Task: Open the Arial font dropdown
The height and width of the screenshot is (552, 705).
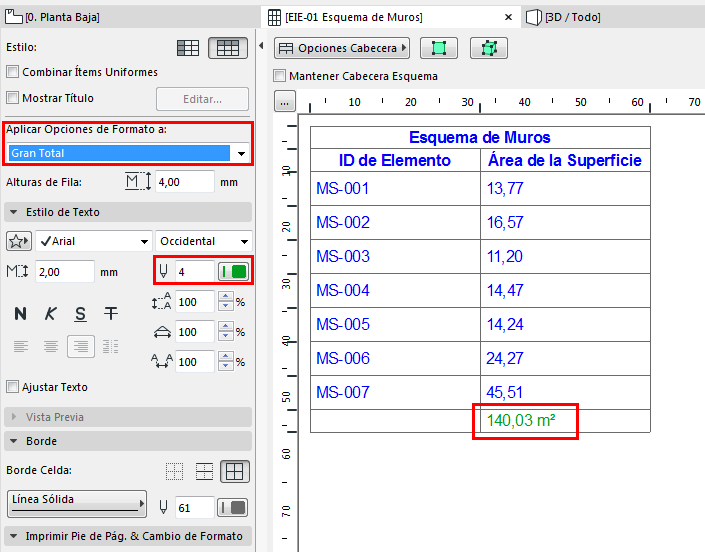Action: pos(94,241)
